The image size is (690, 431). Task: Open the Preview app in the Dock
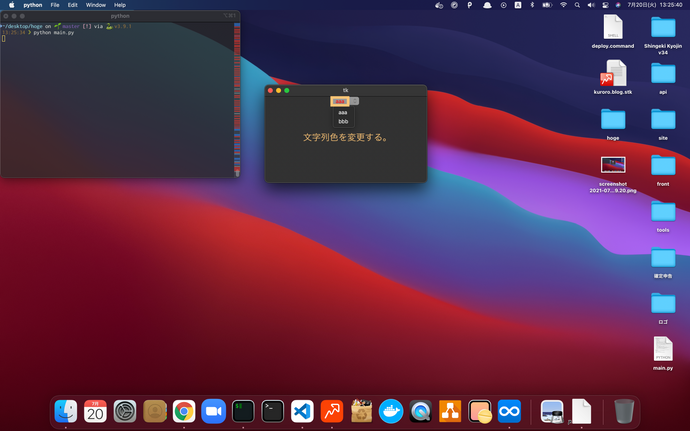click(552, 411)
